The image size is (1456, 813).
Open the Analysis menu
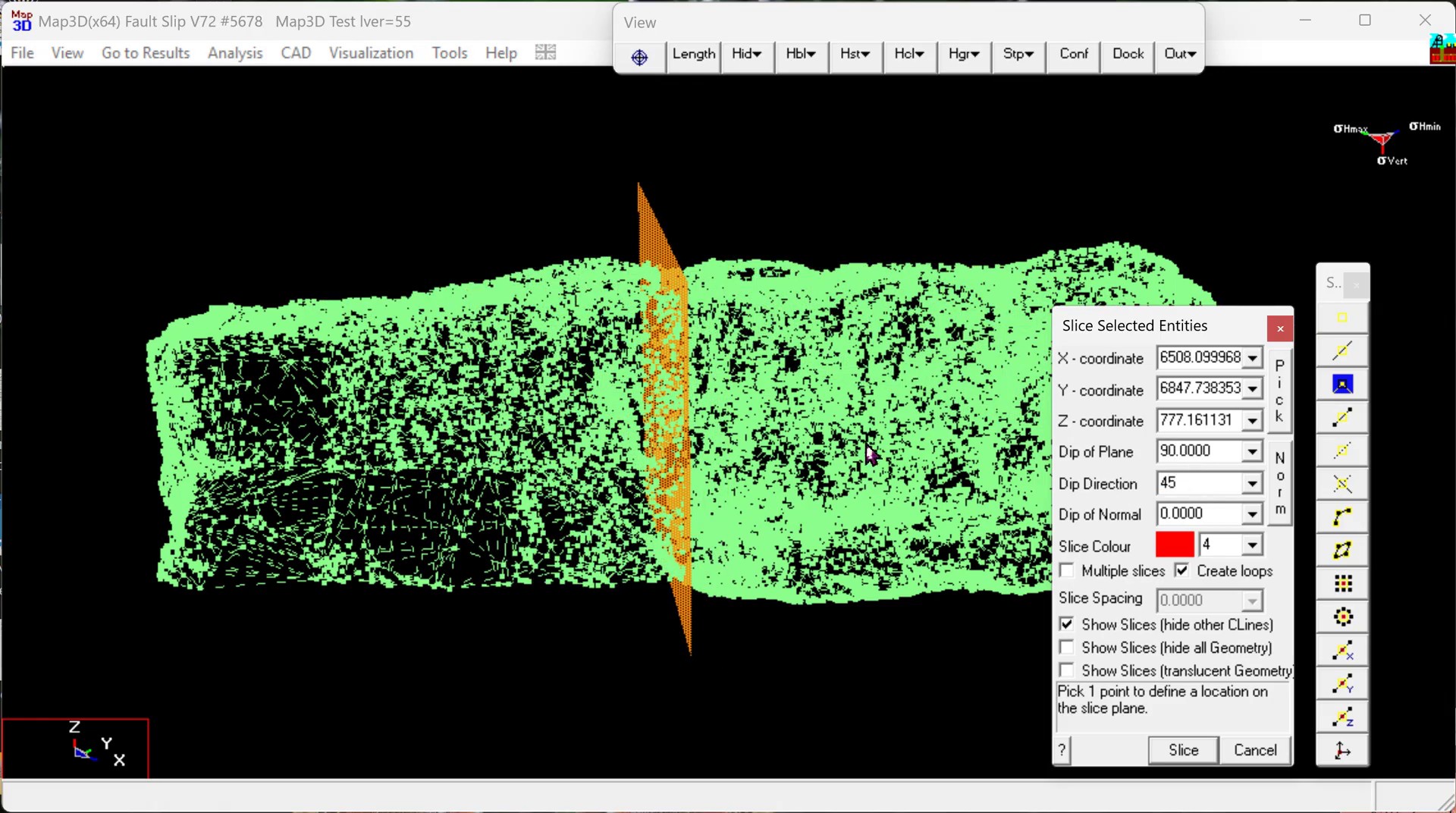click(x=235, y=53)
